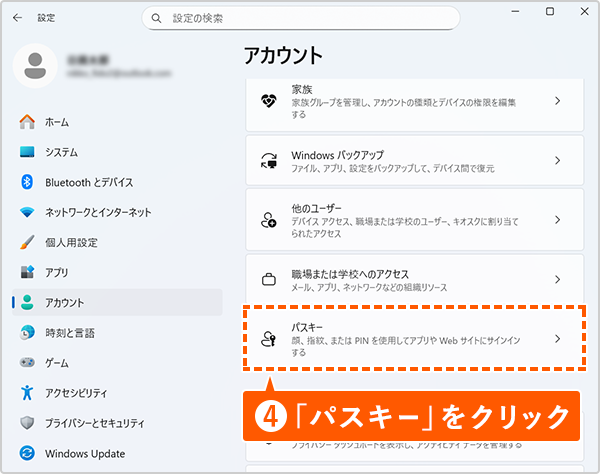The width and height of the screenshot is (600, 474).
Task: Open ホーム in the sidebar
Action: [x=57, y=122]
